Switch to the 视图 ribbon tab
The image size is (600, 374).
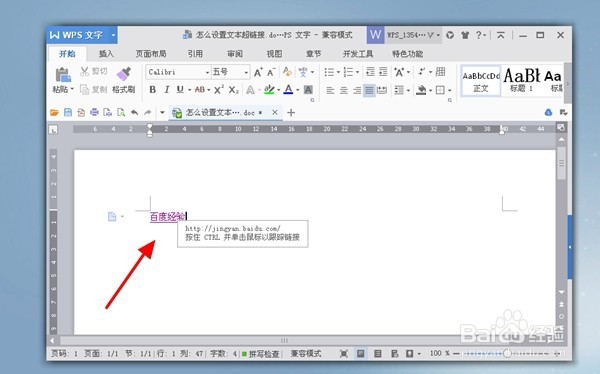(x=274, y=54)
